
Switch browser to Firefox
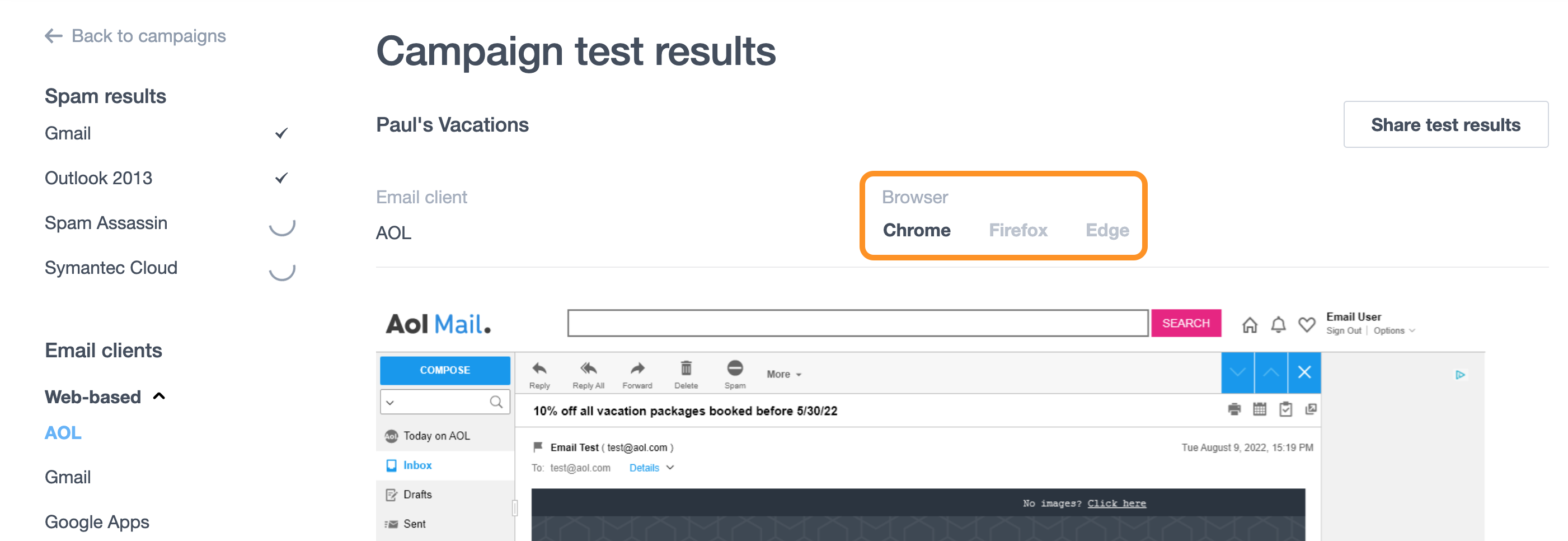(1018, 230)
